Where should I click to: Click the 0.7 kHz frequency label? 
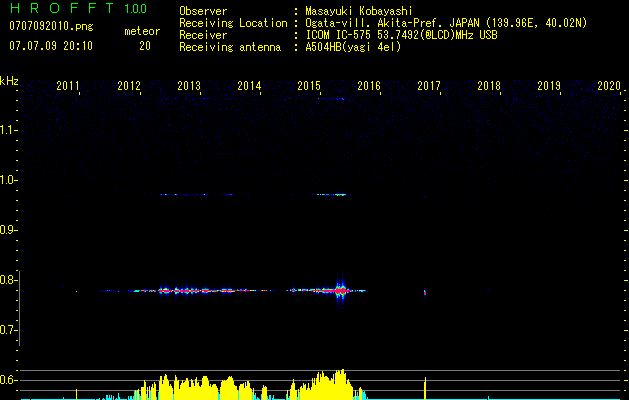(x=8, y=330)
